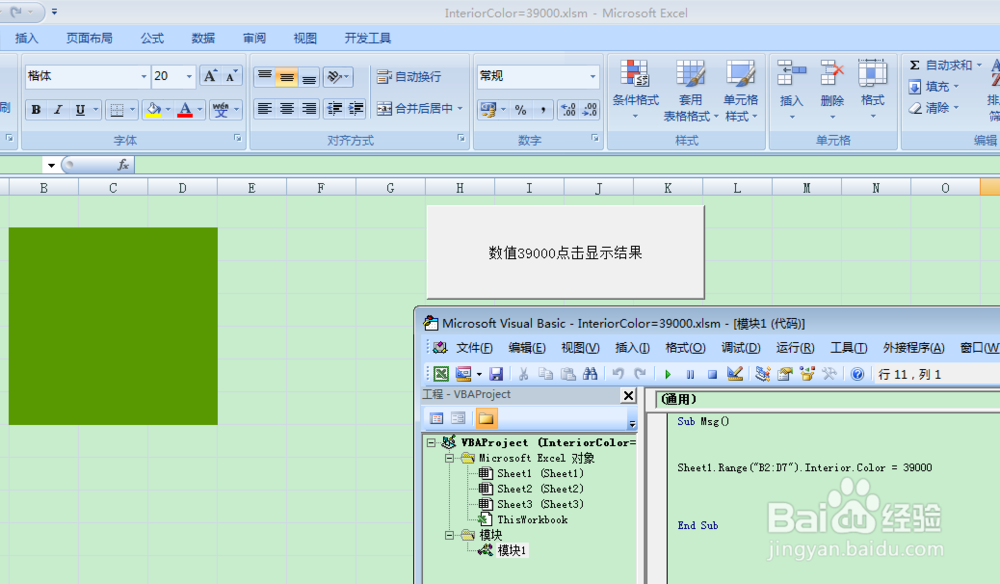Toggle underline formatting
Viewport: 1000px width, 584px height.
click(x=80, y=110)
